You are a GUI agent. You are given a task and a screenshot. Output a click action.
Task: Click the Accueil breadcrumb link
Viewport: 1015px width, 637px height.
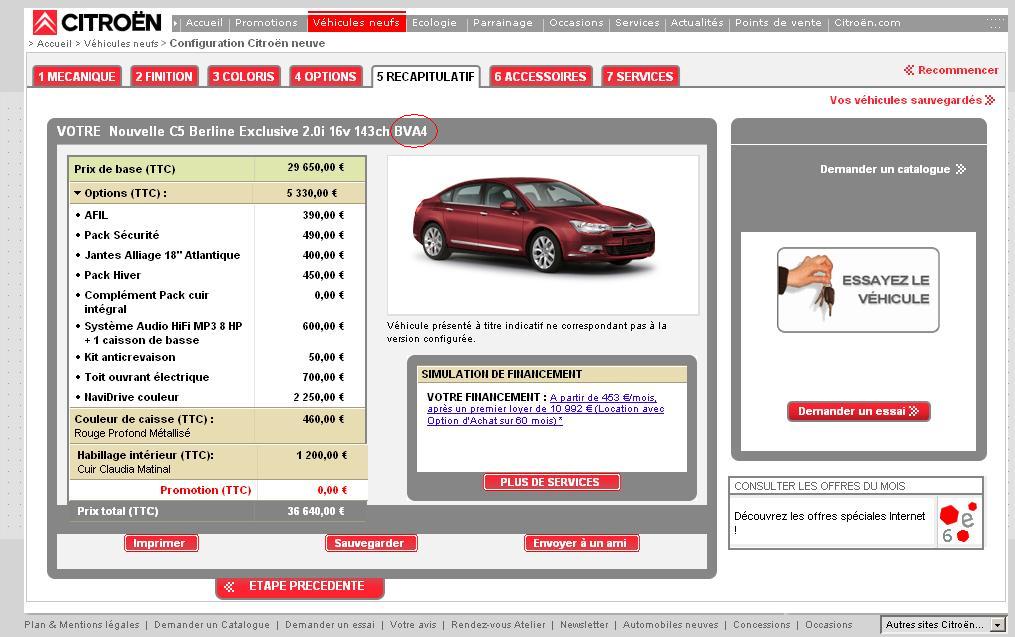coord(54,43)
